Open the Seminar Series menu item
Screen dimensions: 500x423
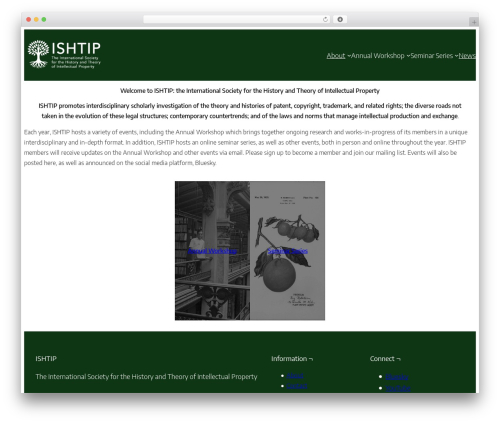[432, 56]
